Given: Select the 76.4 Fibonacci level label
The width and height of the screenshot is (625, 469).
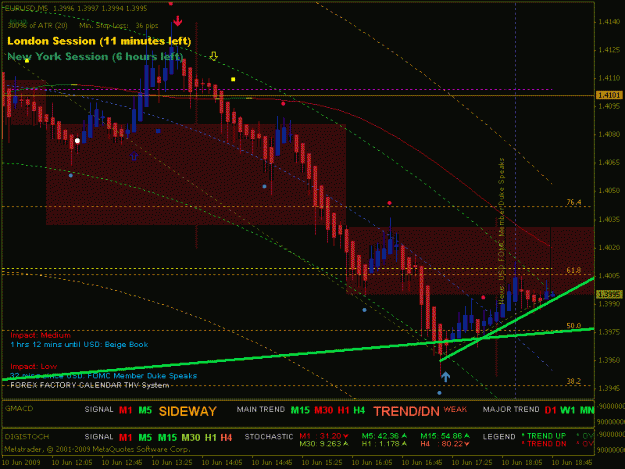Looking at the screenshot, I should 574,202.
